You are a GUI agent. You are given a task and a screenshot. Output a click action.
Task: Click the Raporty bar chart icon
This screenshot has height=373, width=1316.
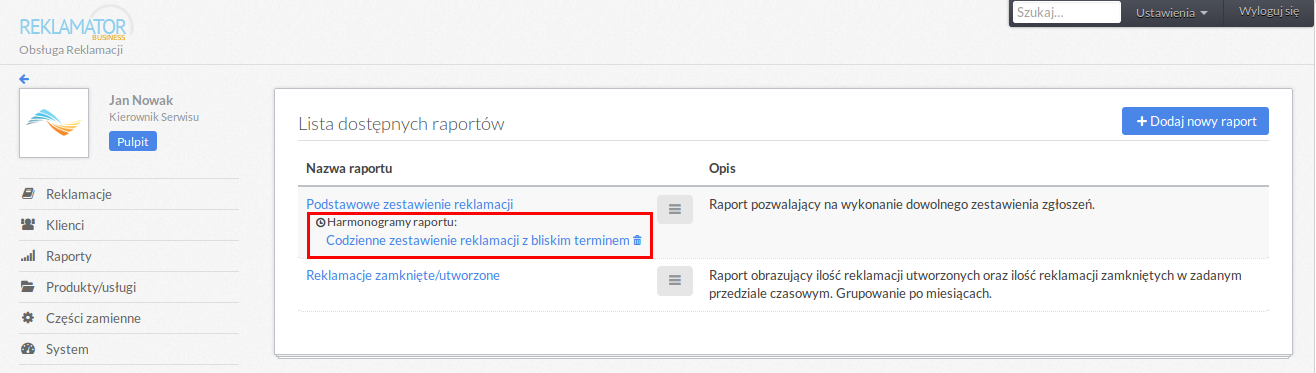tap(28, 256)
